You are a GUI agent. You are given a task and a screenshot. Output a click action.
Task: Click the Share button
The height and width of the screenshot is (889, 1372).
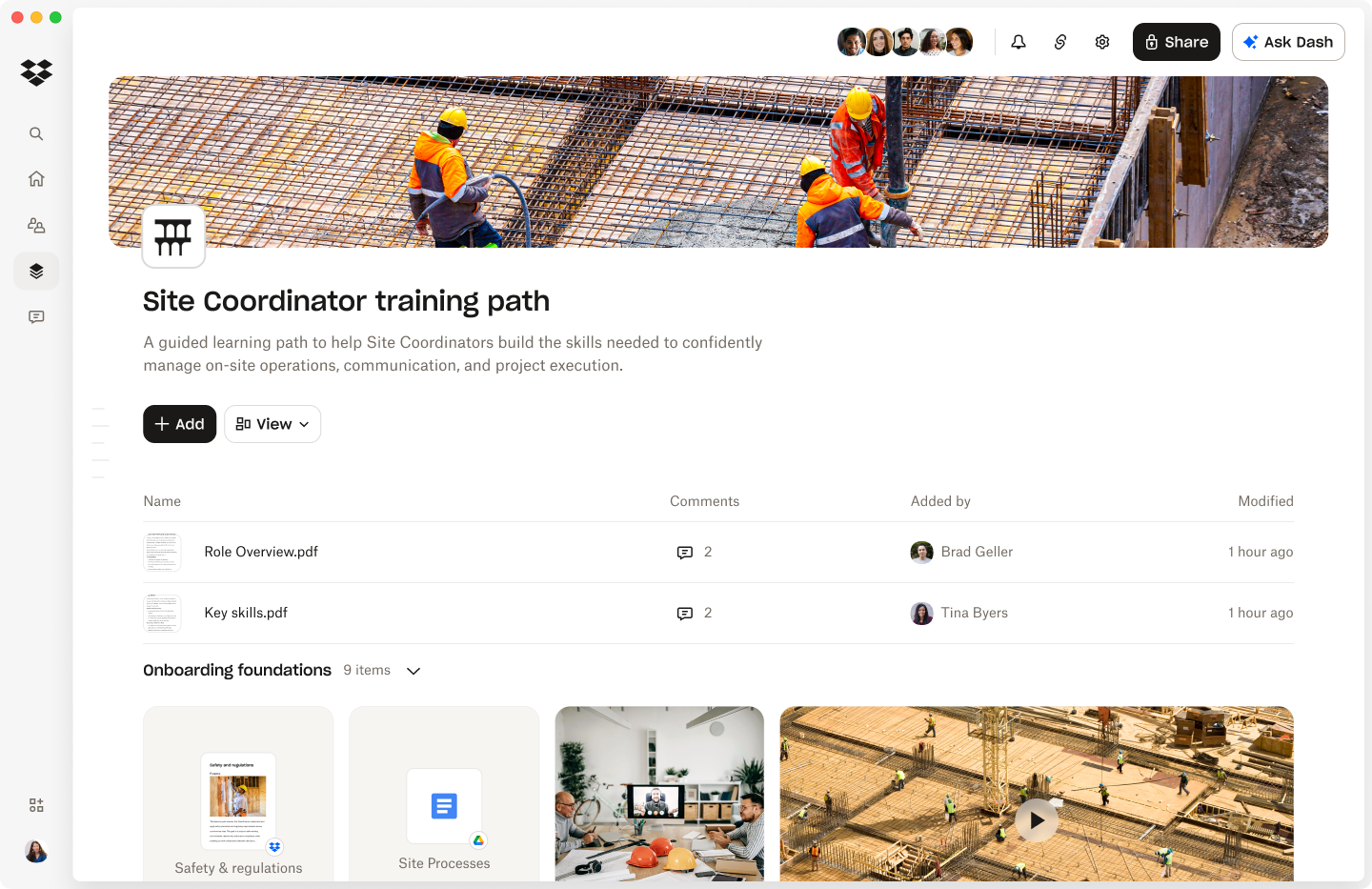click(1177, 42)
